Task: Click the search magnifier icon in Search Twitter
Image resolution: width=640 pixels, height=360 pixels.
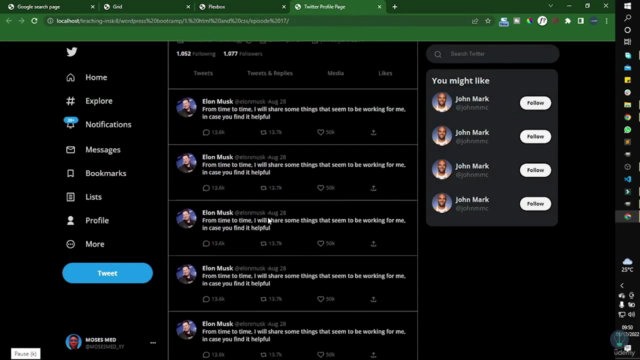Action: pyautogui.click(x=438, y=54)
